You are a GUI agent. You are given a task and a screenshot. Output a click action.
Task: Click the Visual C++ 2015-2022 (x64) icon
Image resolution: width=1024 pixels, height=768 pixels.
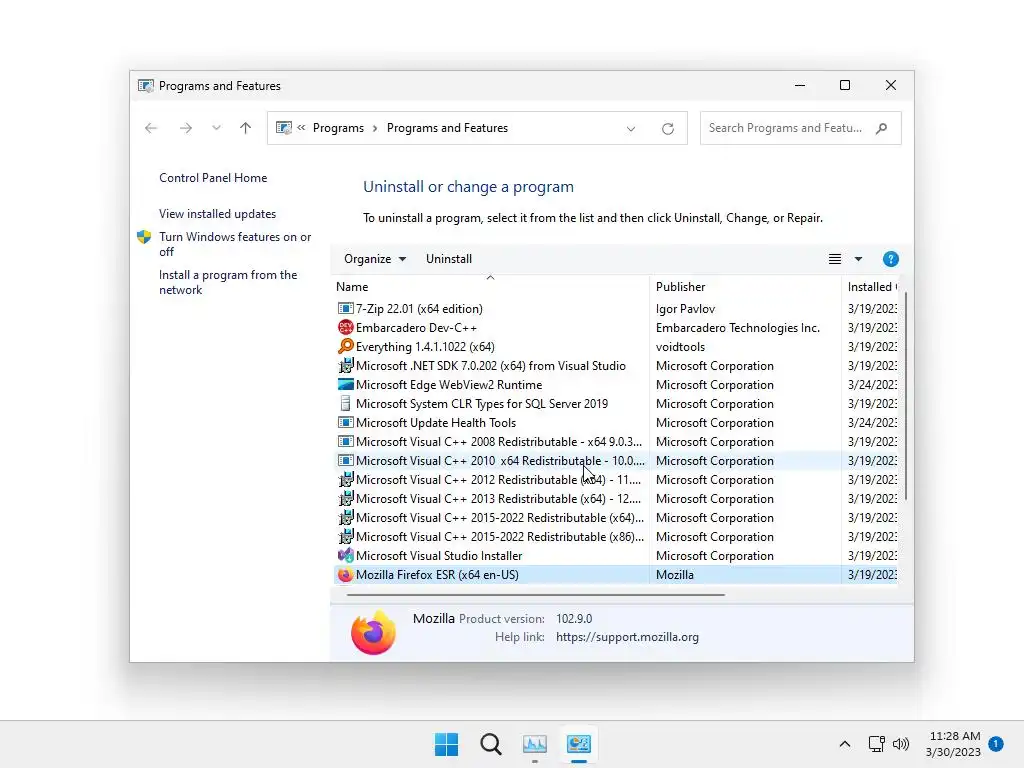345,517
